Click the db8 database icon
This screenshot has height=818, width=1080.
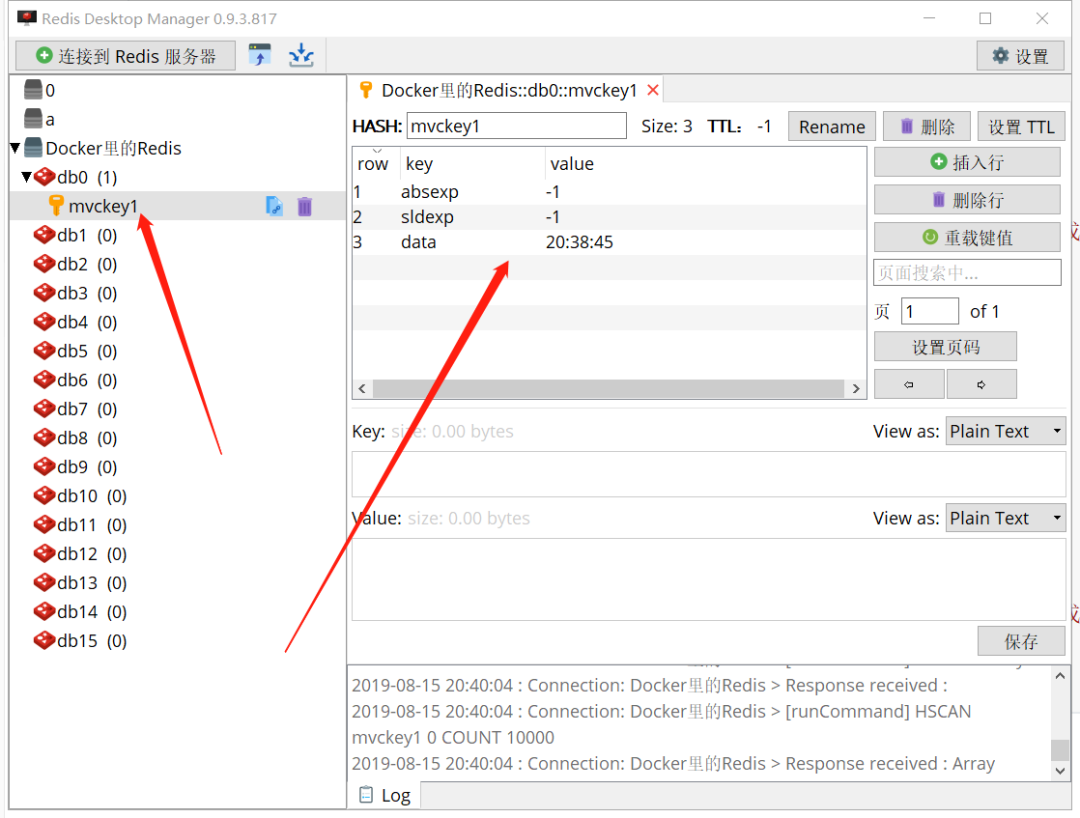pyautogui.click(x=44, y=437)
